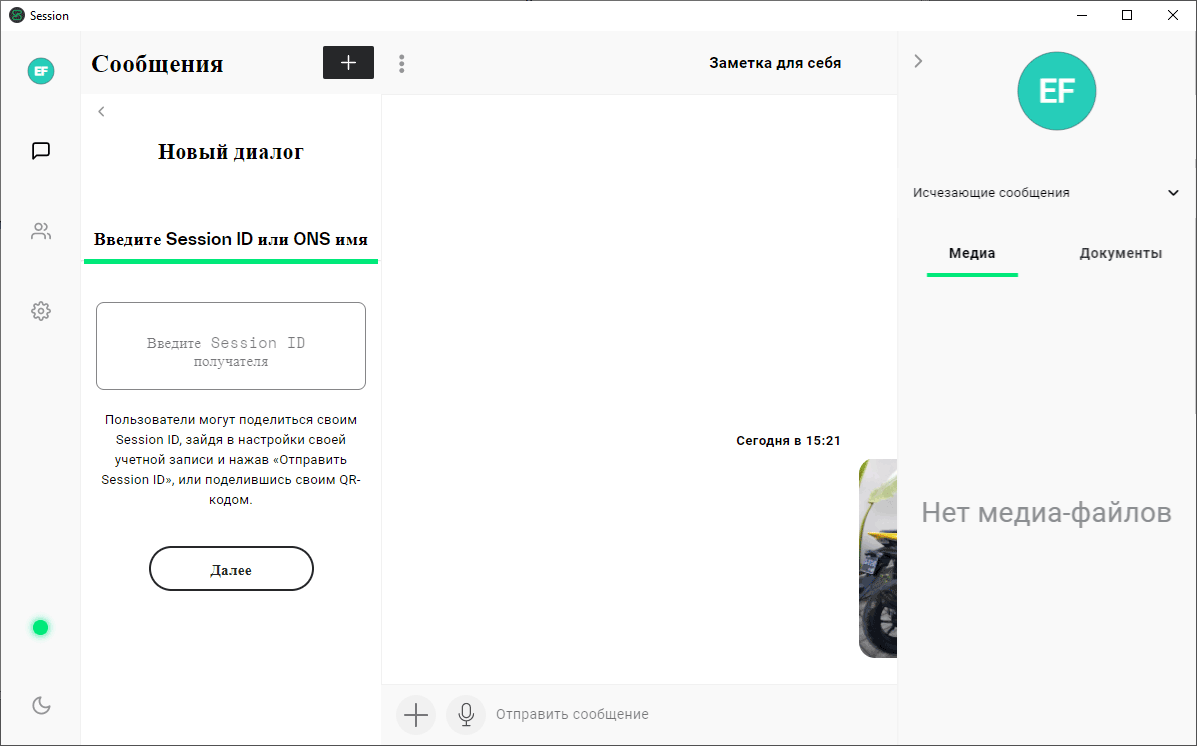1197x746 pixels.
Task: Click the large EF avatar in details panel
Action: point(1057,91)
